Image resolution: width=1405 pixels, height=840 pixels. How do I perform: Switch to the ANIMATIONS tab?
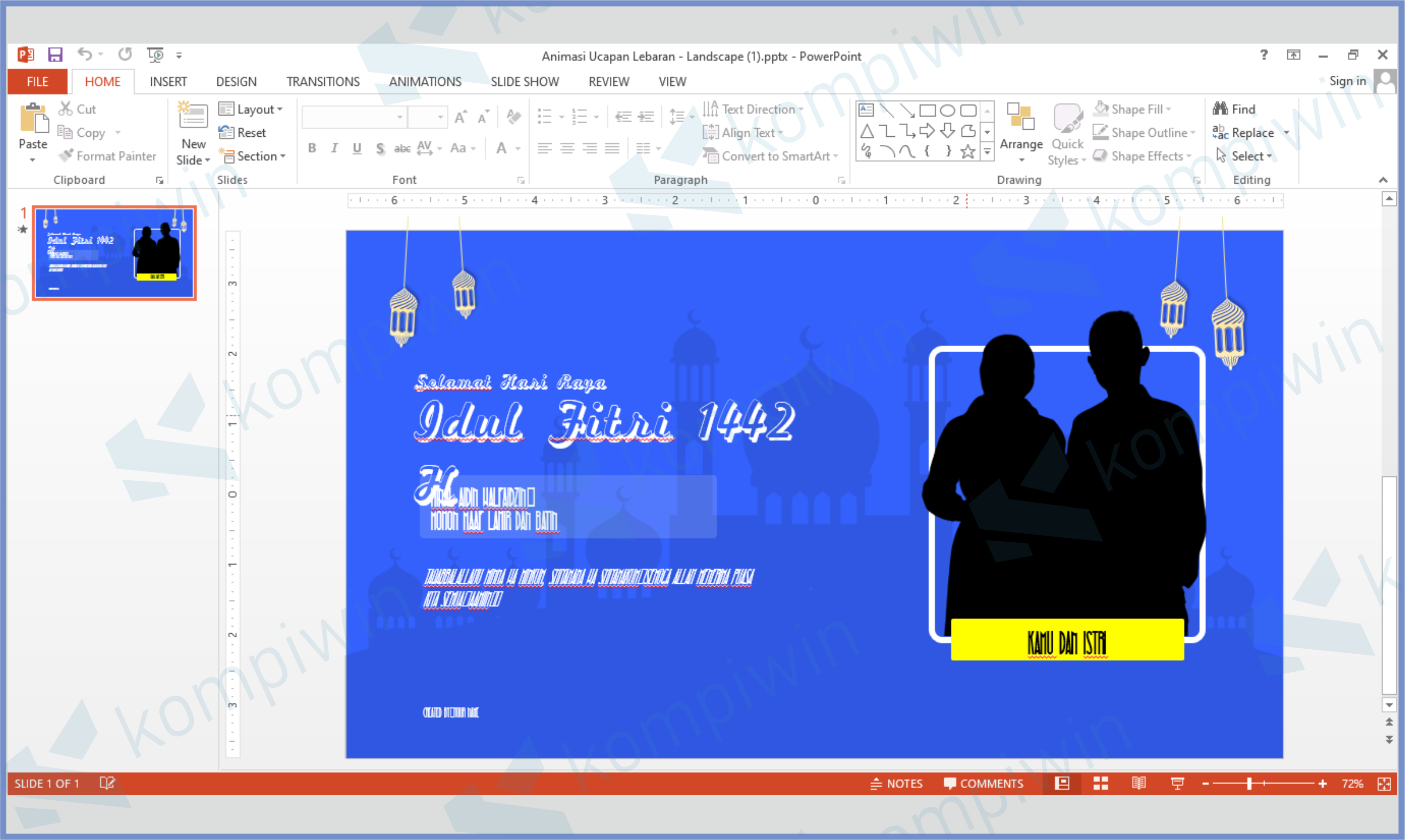coord(425,82)
